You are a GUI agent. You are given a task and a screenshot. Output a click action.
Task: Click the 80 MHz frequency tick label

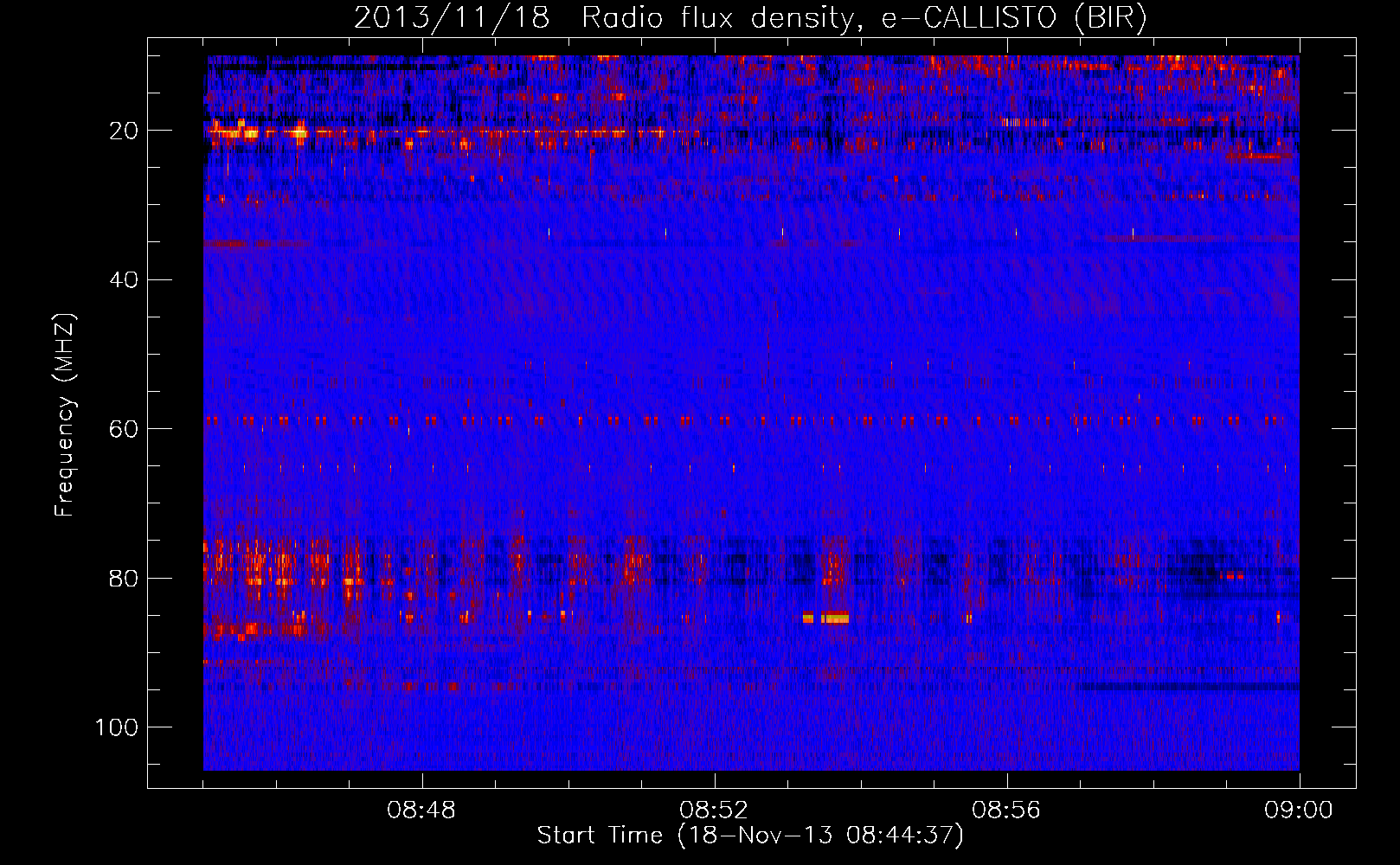(125, 579)
